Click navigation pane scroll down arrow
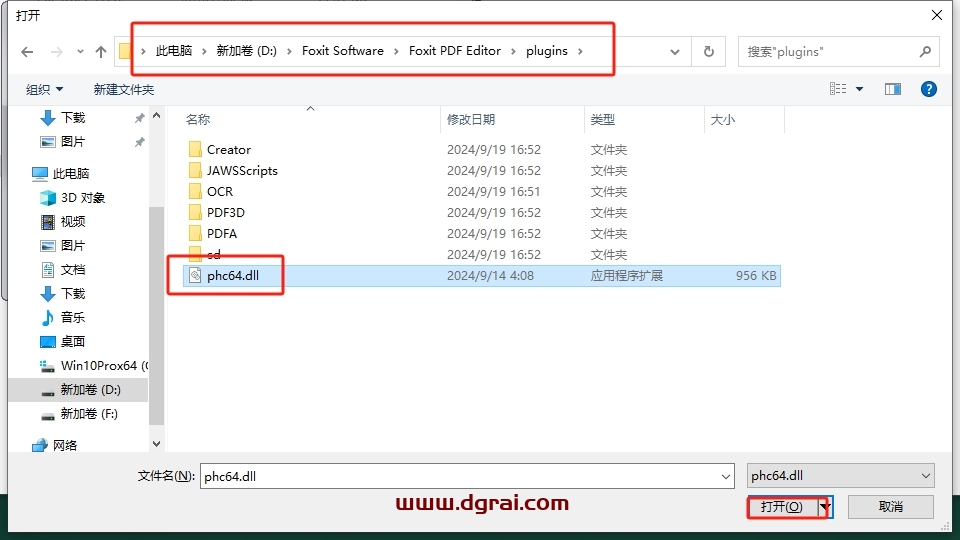 (x=156, y=444)
